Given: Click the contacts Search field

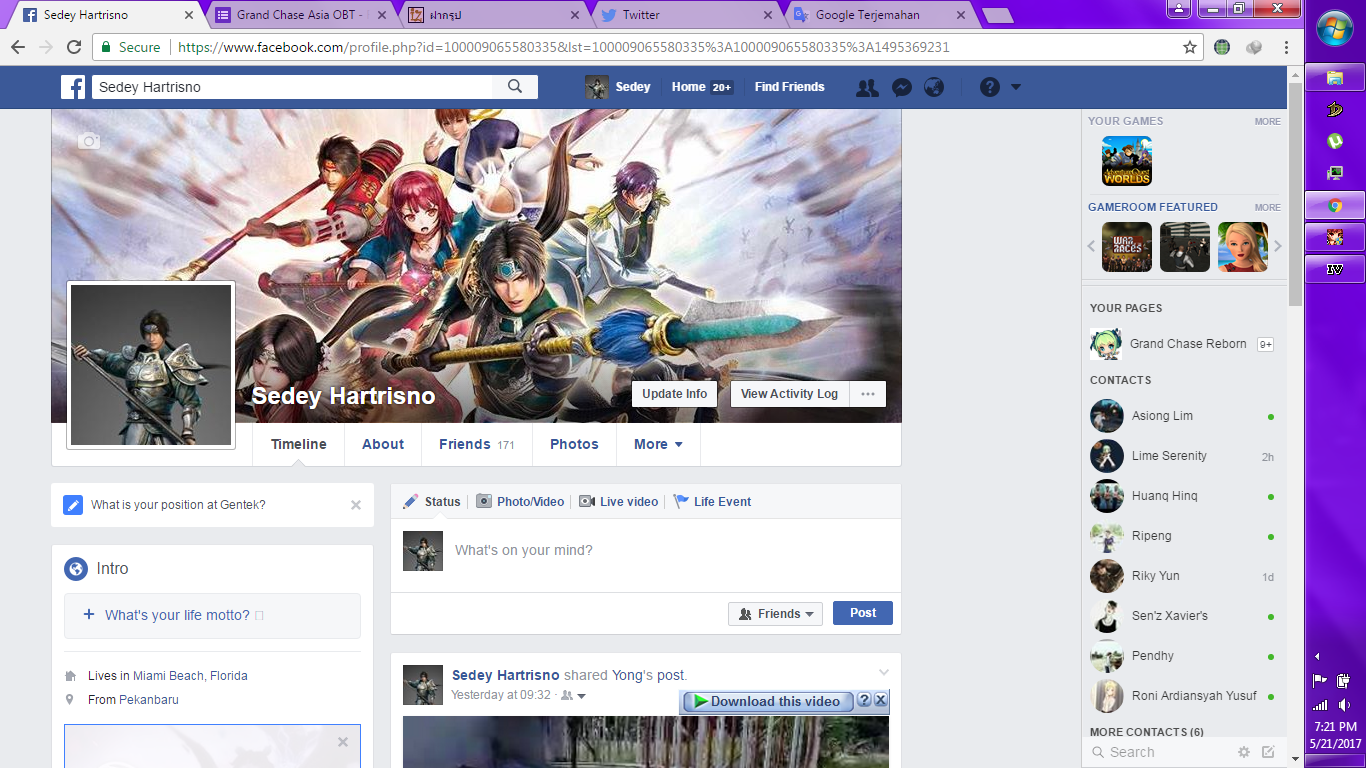Looking at the screenshot, I should click(x=1160, y=752).
